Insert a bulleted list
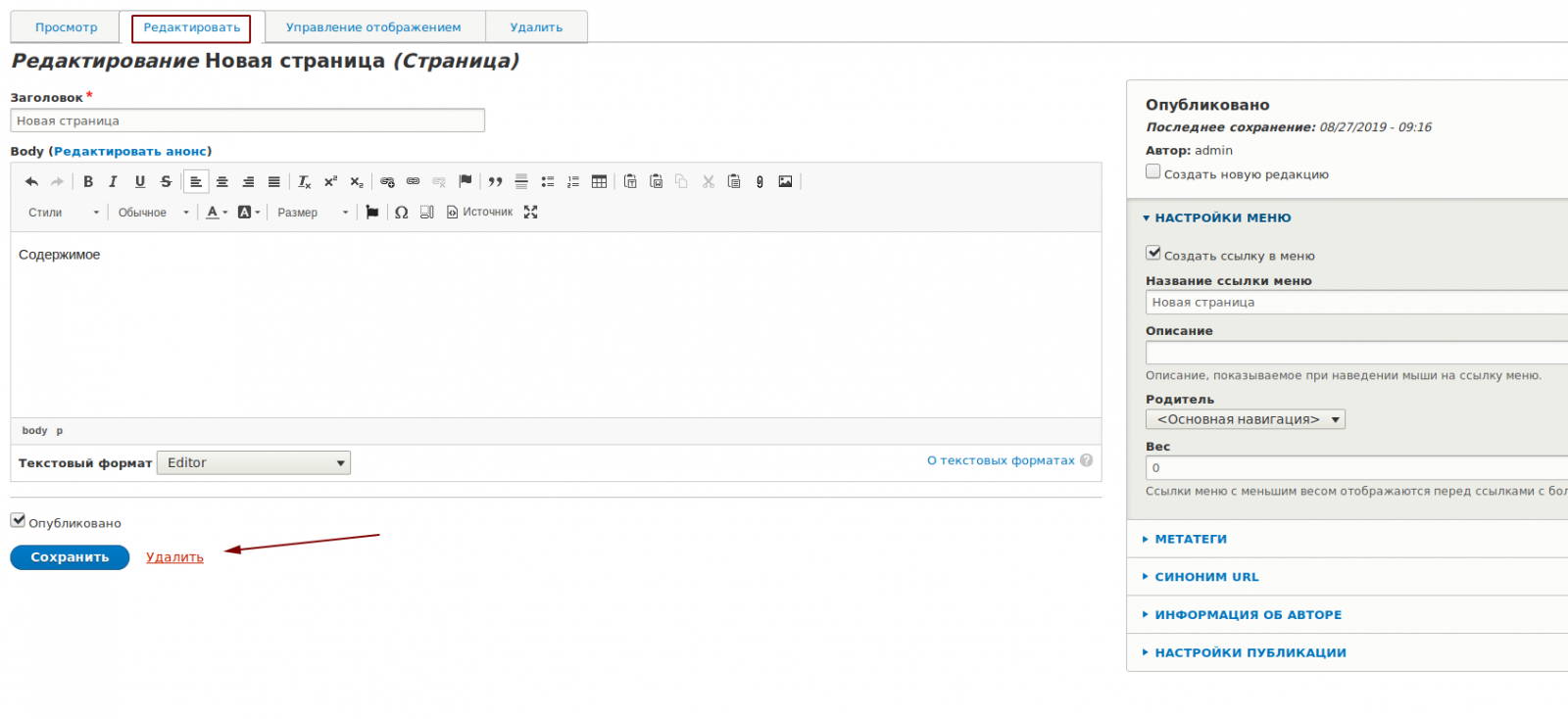Viewport: 1568px width, 719px height. tap(548, 182)
